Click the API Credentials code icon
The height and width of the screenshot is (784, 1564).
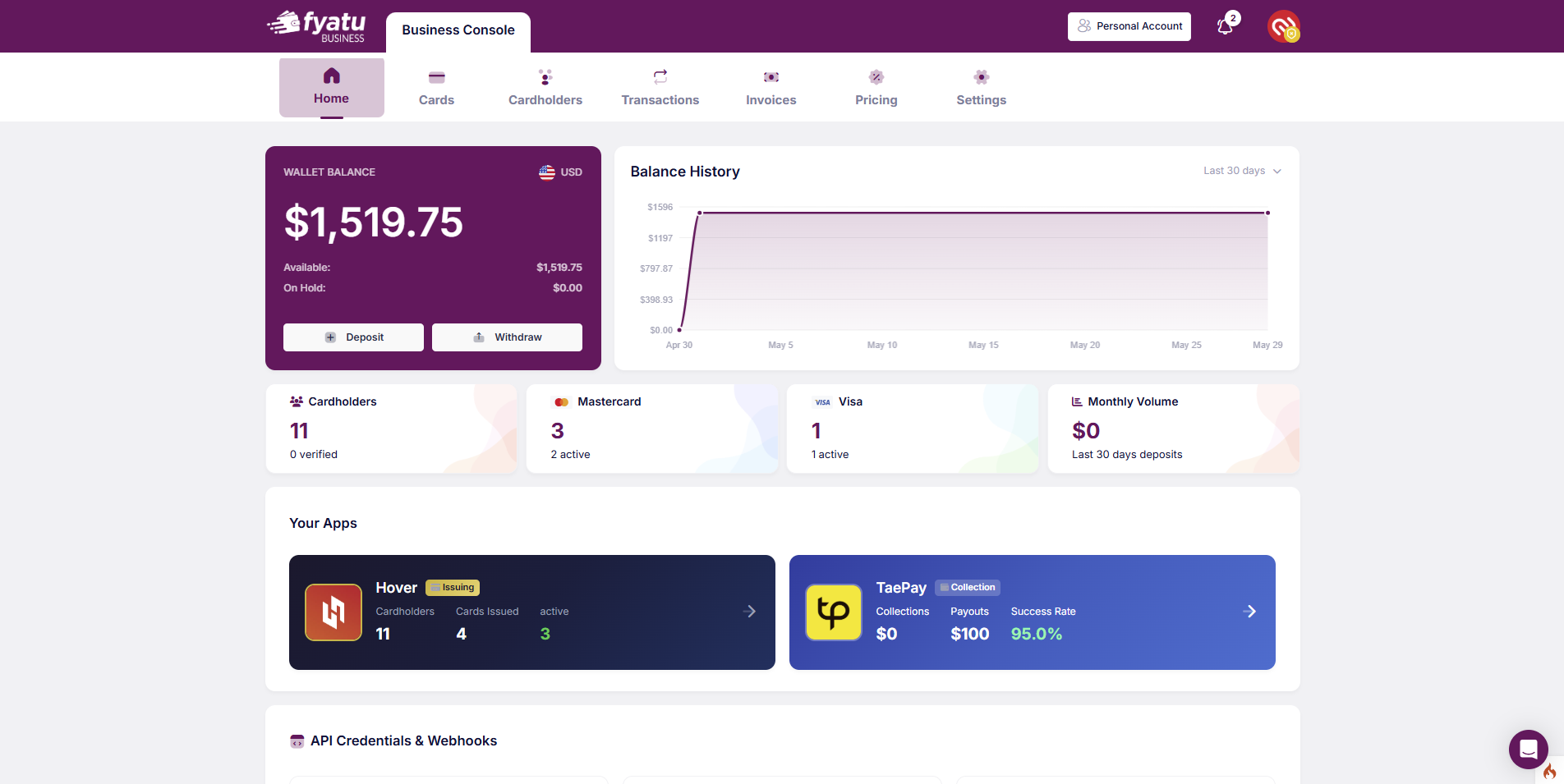(297, 741)
